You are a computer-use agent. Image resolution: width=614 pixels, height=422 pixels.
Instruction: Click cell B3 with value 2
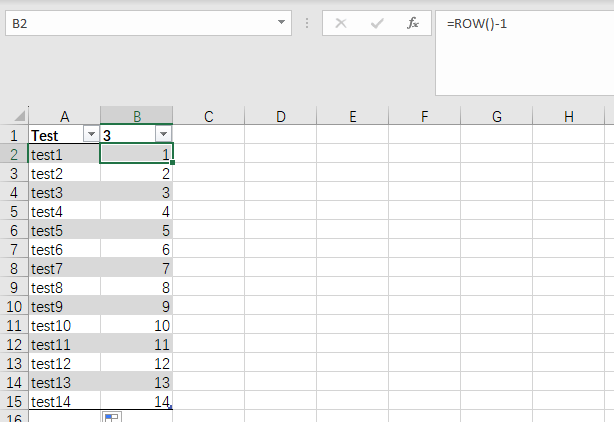click(136, 173)
